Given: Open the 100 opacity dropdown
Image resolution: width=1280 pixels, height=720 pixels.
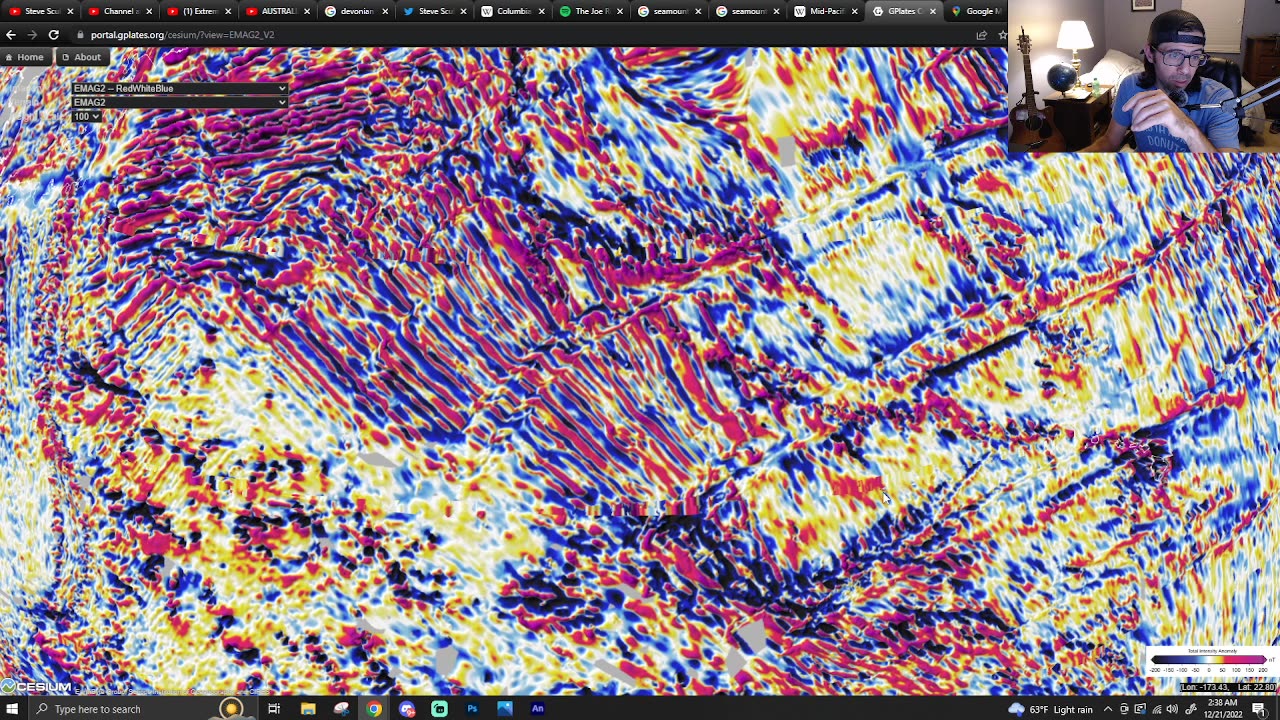Looking at the screenshot, I should 86,117.
